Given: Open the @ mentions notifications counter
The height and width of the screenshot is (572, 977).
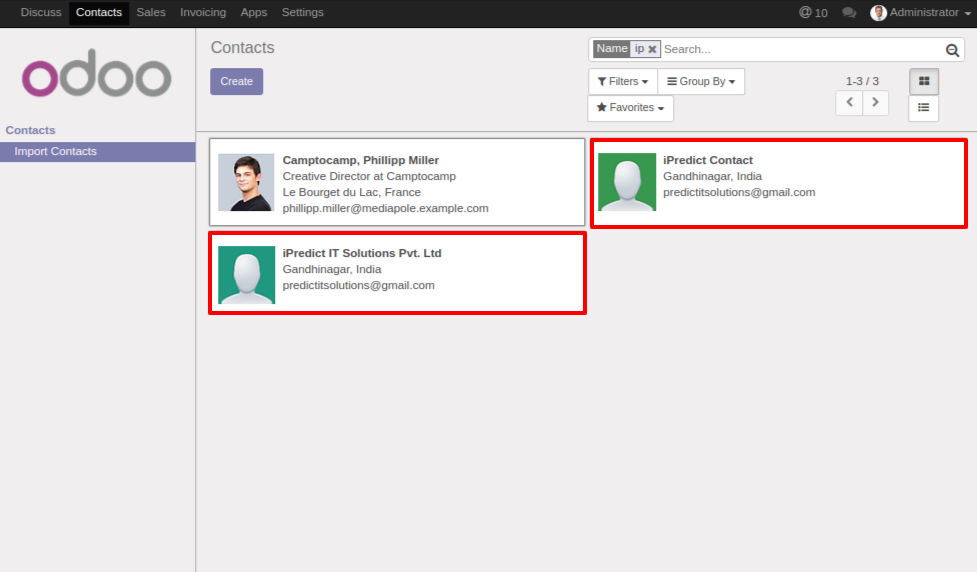Looking at the screenshot, I should click(x=813, y=13).
